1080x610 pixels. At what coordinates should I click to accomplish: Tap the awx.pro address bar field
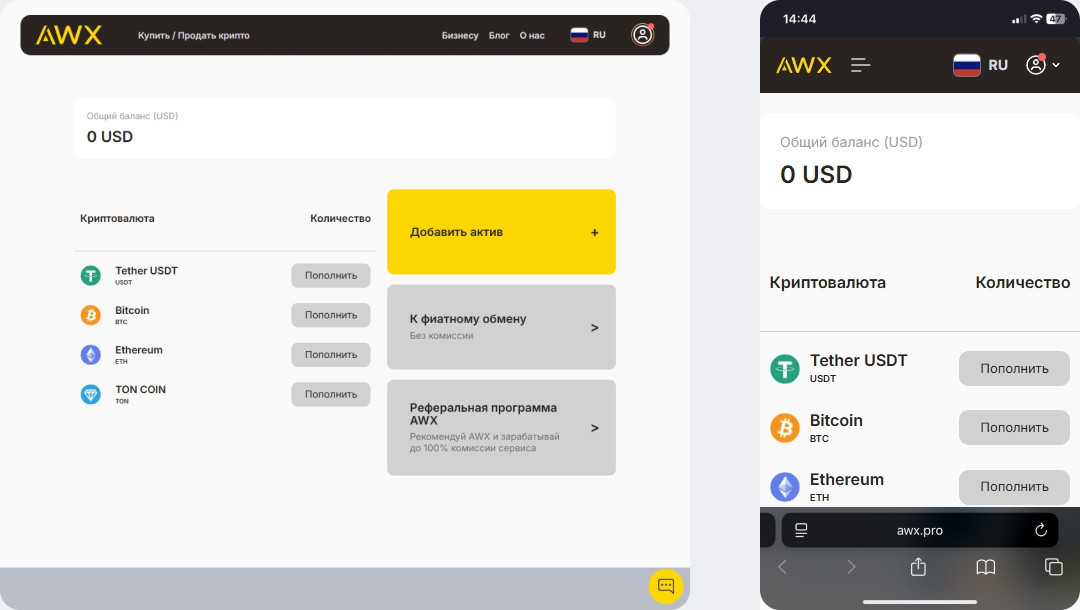919,530
